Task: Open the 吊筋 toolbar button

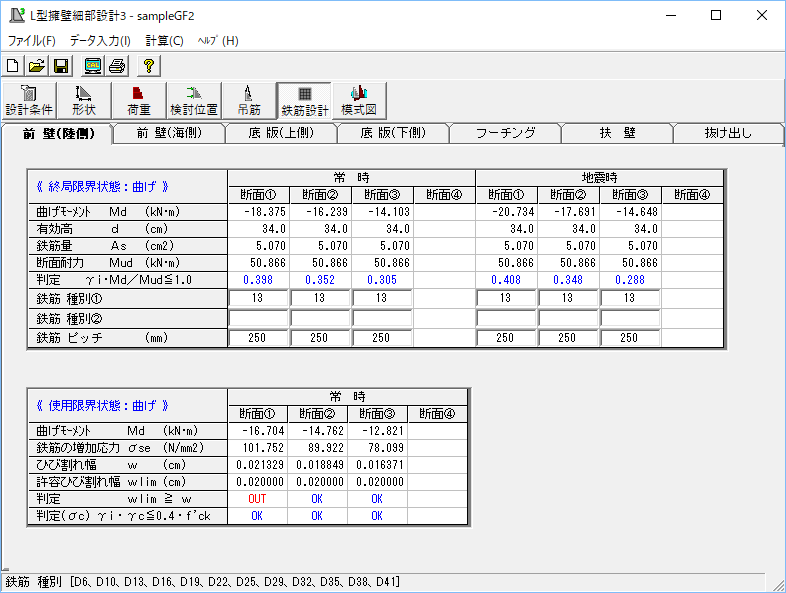Action: coord(249,100)
